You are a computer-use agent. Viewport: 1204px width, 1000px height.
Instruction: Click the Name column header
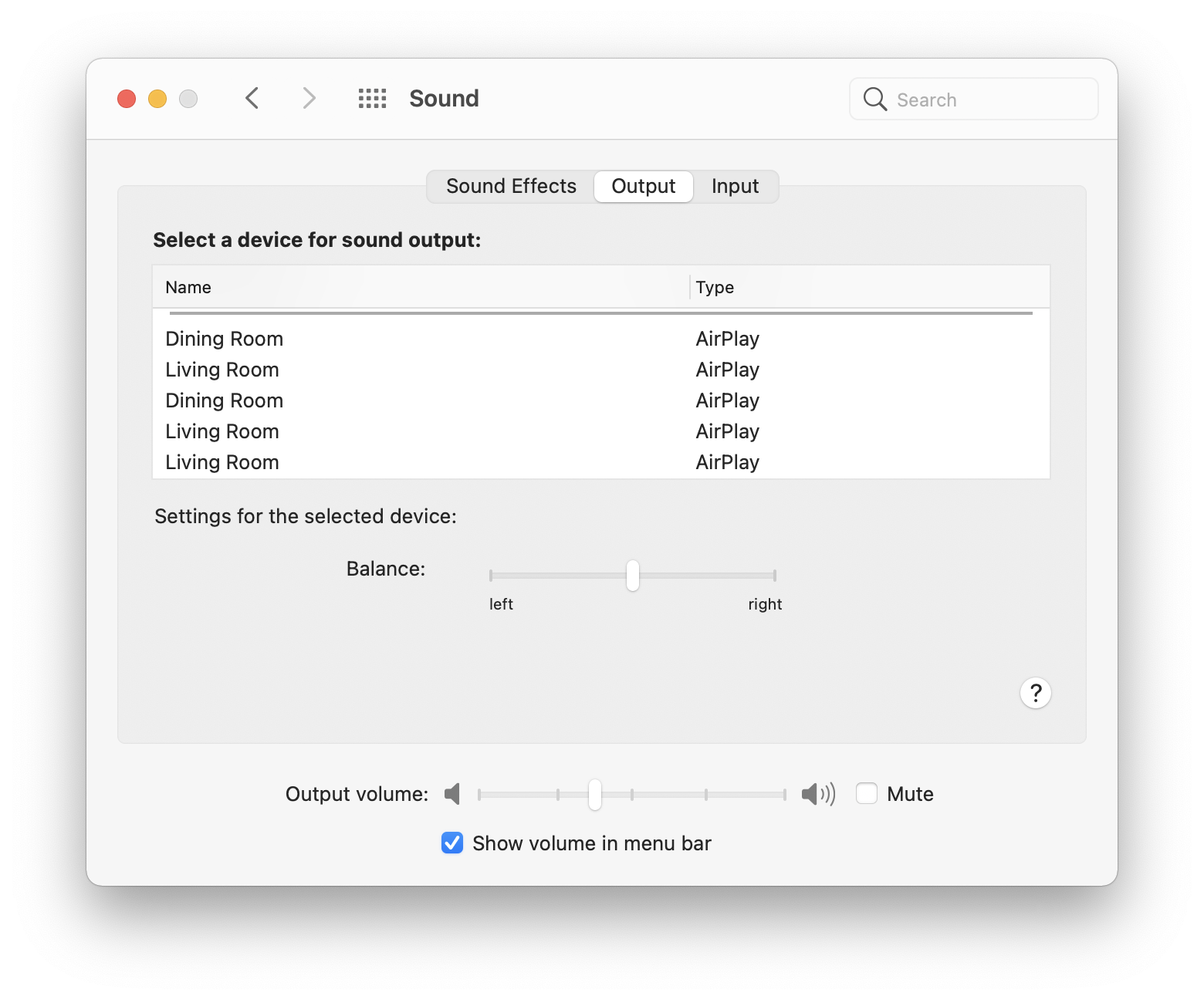point(421,287)
